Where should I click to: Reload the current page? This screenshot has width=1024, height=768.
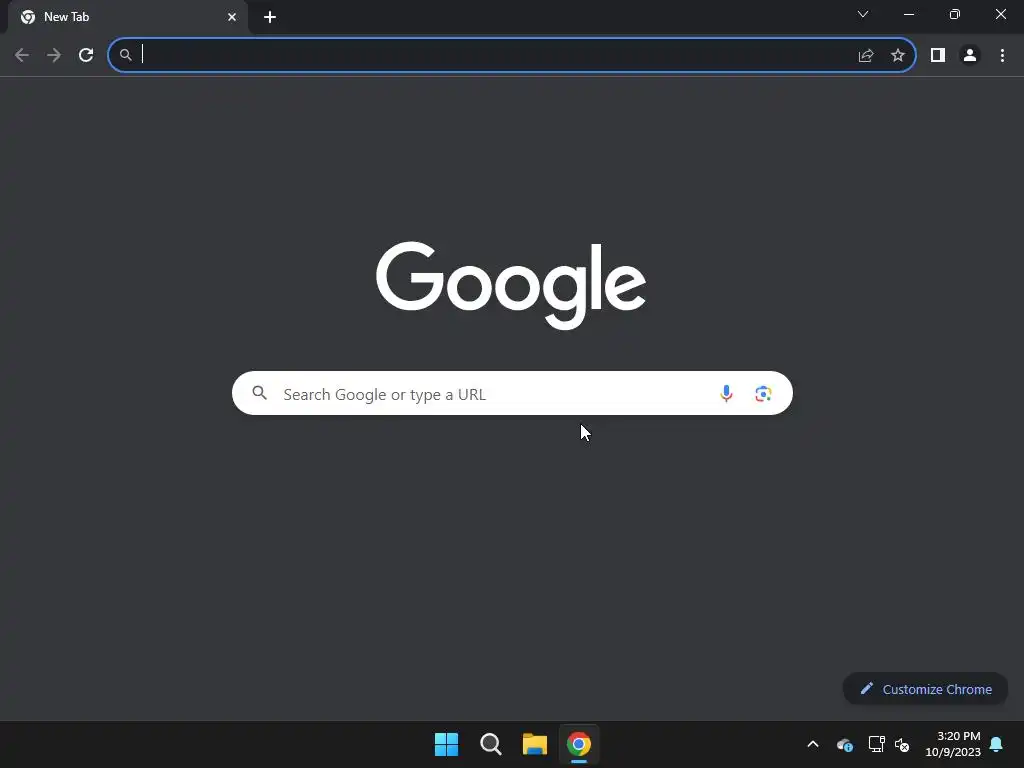click(86, 55)
